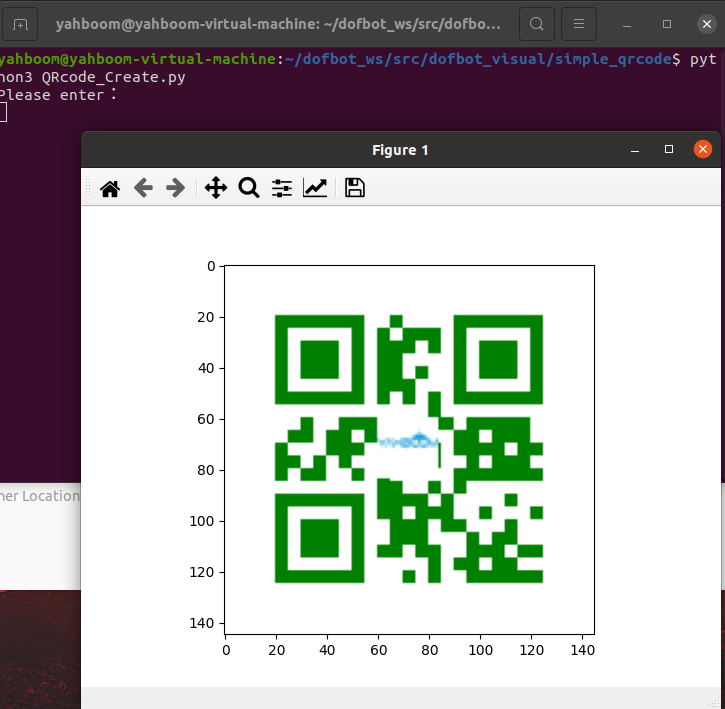This screenshot has width=725, height=709.
Task: Open new terminal tab icon
Action: click(20, 24)
